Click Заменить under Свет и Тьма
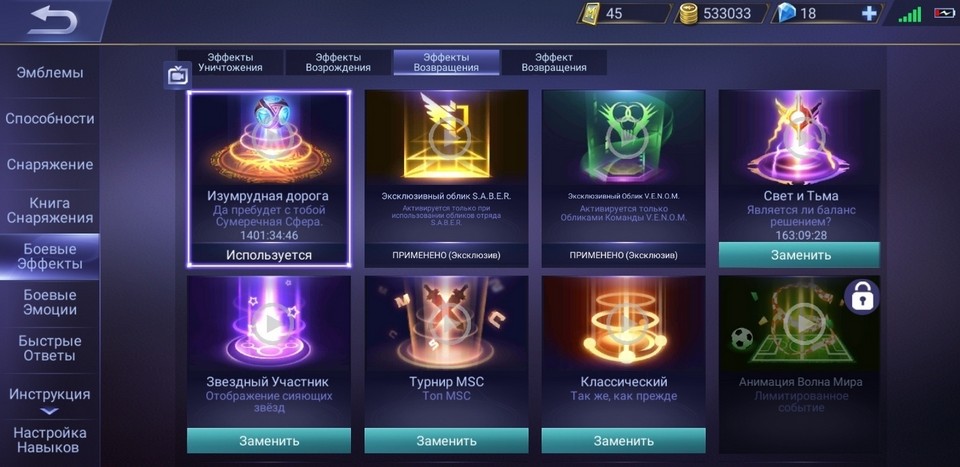 click(800, 255)
